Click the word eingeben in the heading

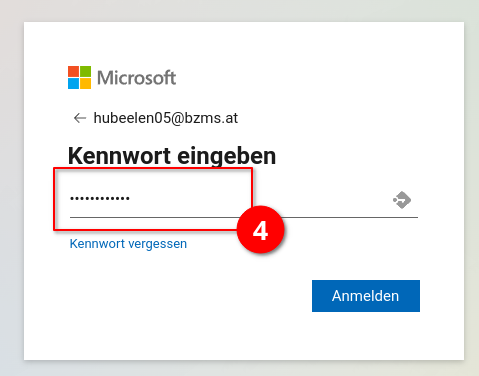click(x=227, y=156)
